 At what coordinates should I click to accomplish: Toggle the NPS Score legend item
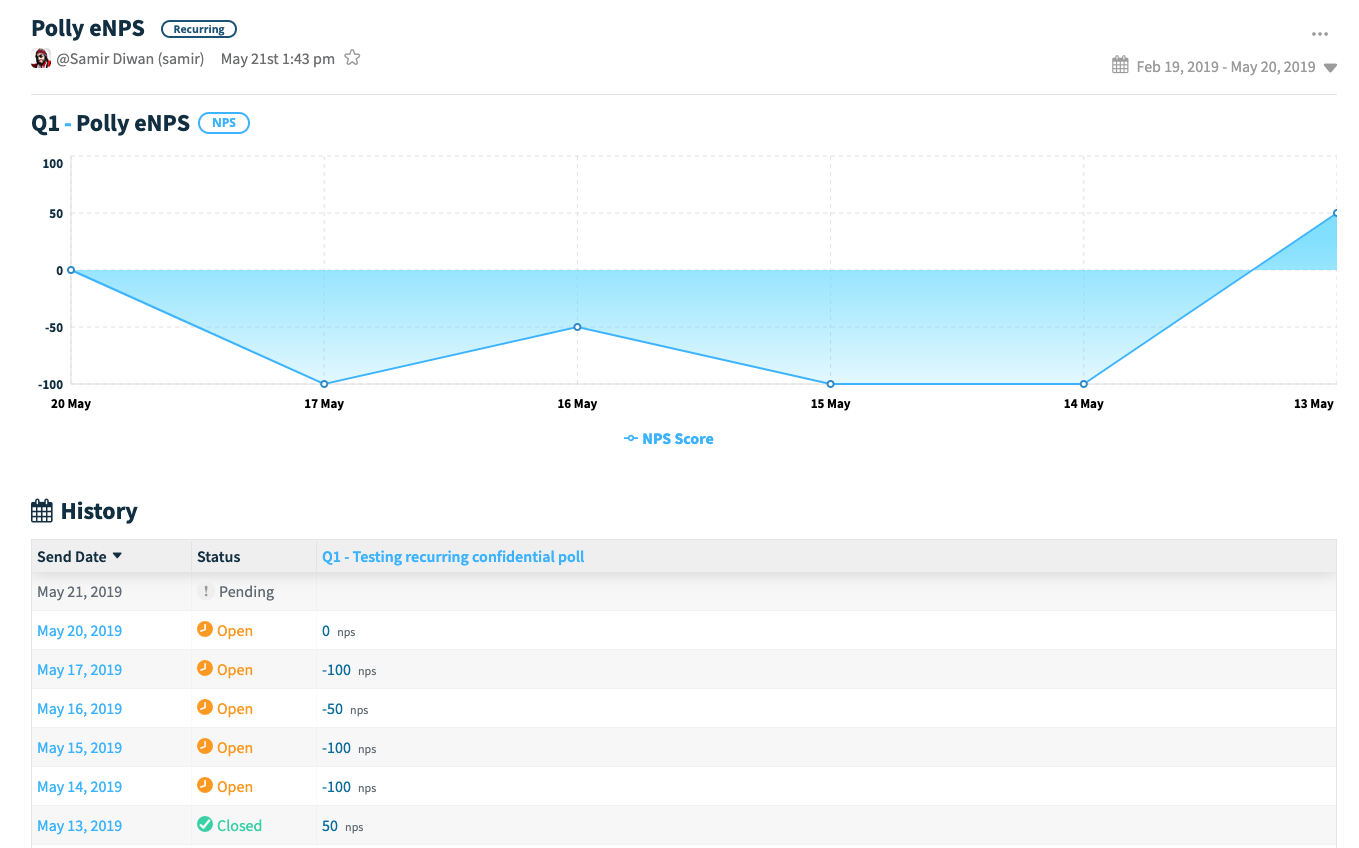669,439
